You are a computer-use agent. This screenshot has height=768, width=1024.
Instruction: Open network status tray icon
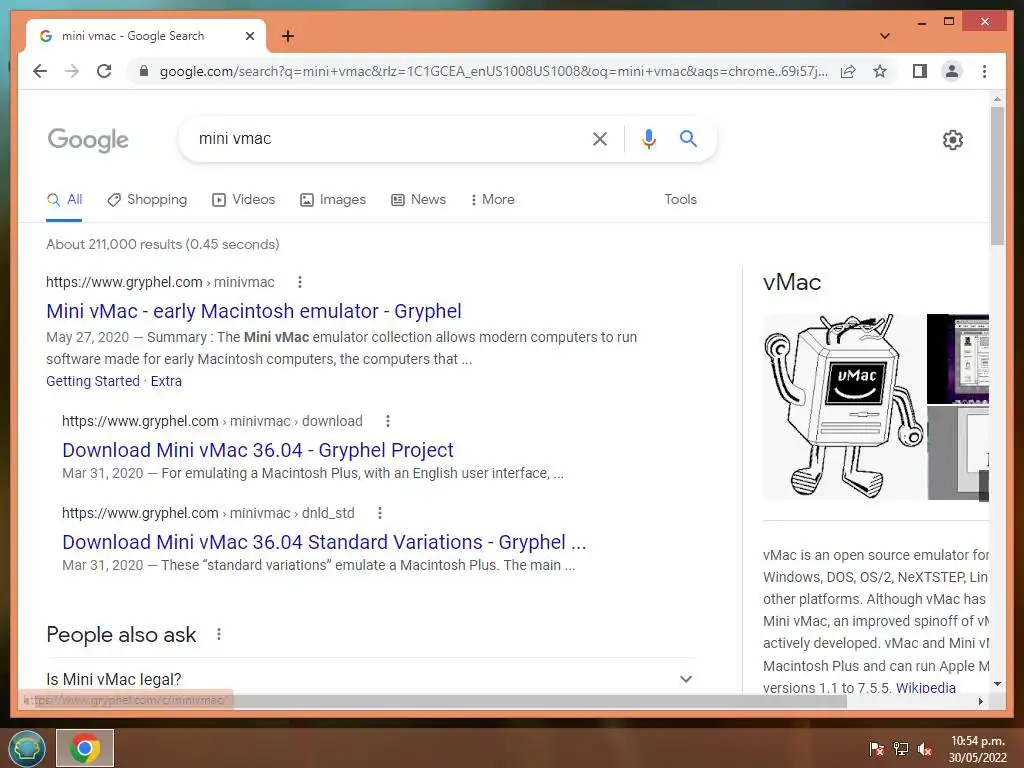click(901, 748)
